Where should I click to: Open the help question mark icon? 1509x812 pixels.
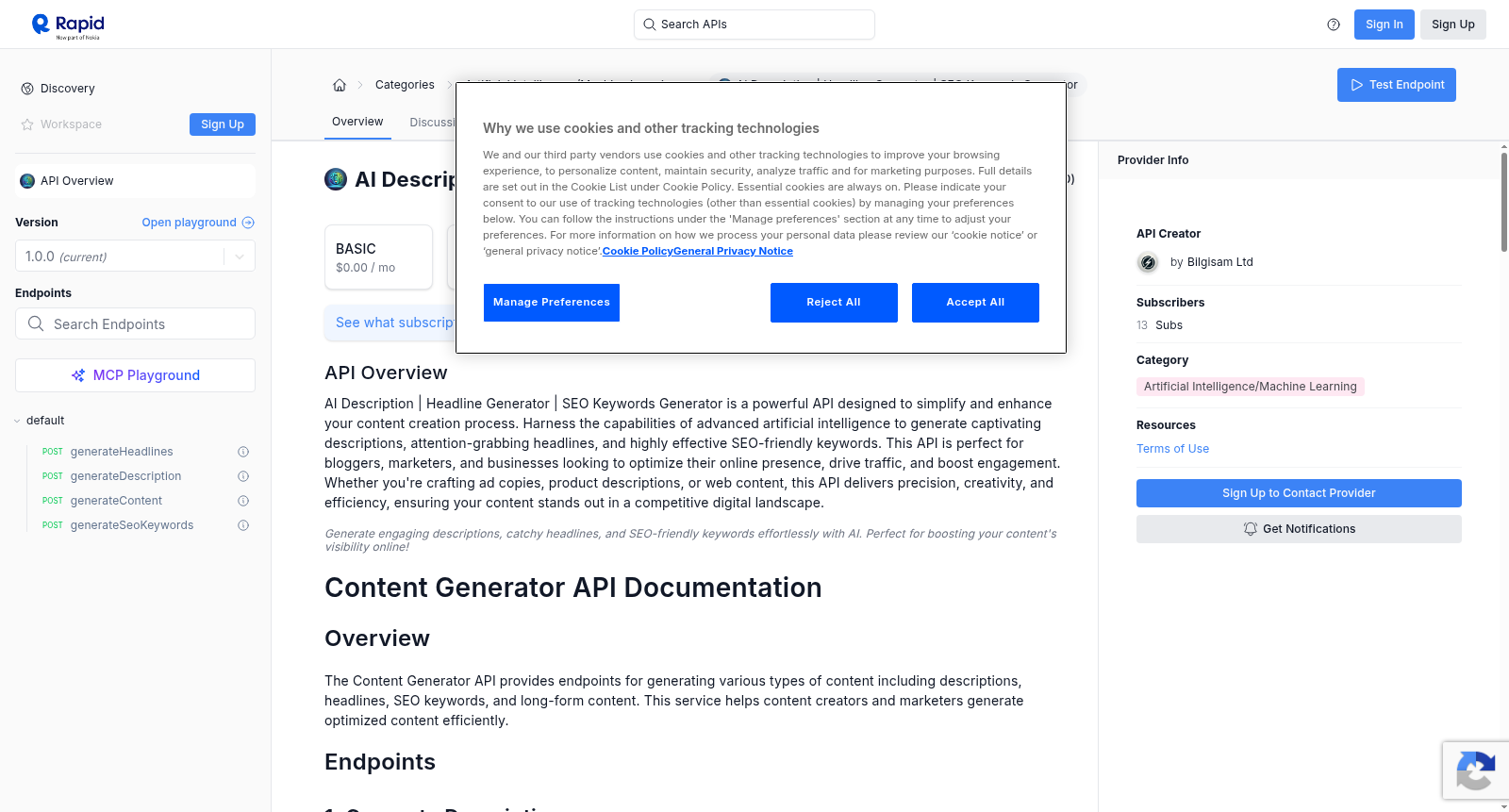pos(1334,25)
